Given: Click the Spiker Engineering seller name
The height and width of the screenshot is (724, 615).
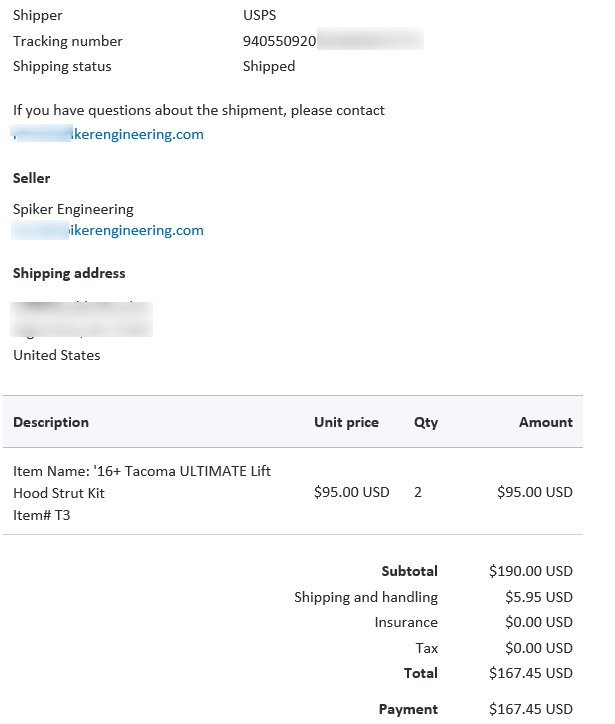Looking at the screenshot, I should pos(73,209).
